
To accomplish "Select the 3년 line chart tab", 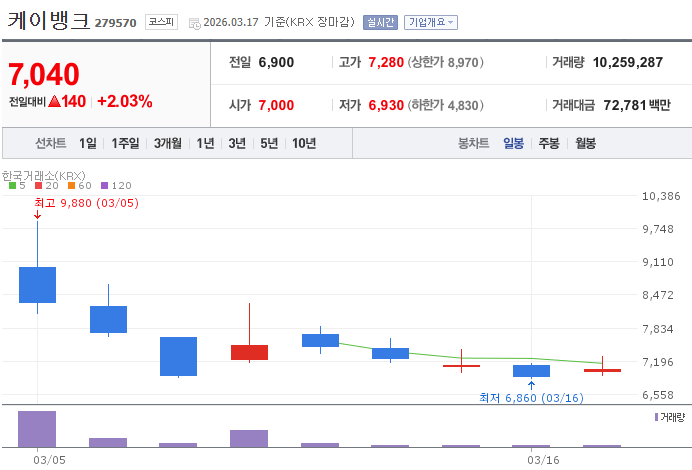I will [x=237, y=143].
